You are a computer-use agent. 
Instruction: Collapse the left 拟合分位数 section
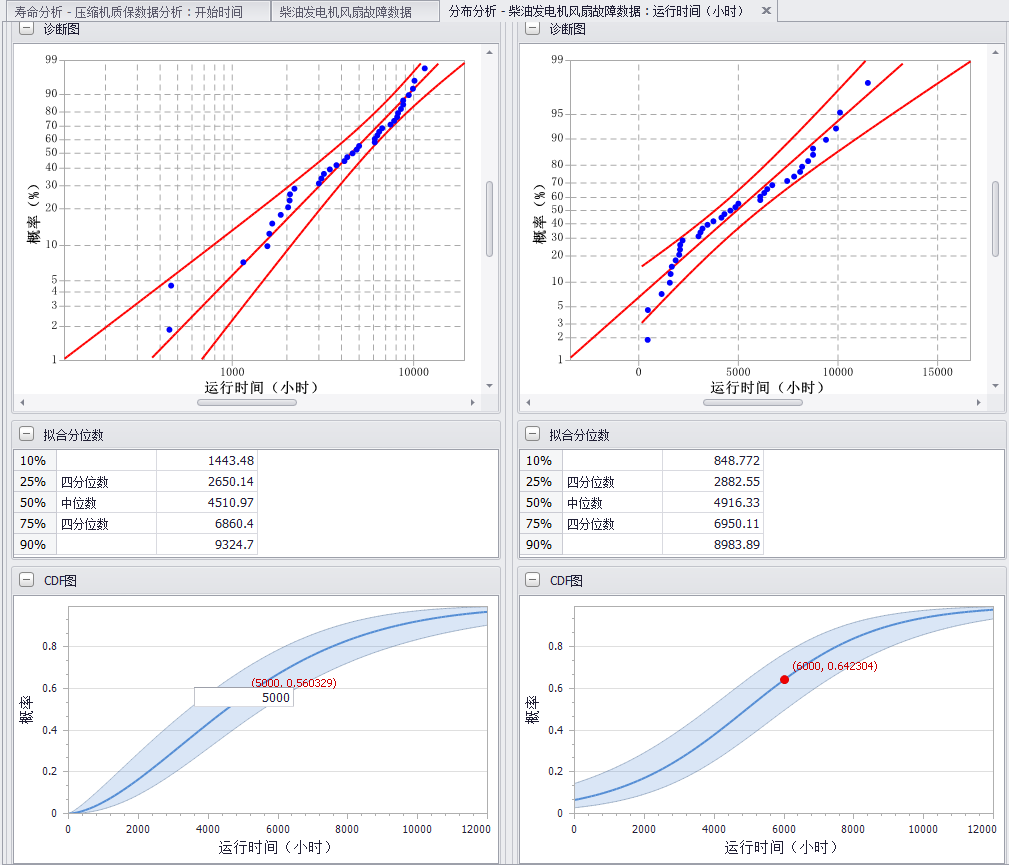(27, 435)
